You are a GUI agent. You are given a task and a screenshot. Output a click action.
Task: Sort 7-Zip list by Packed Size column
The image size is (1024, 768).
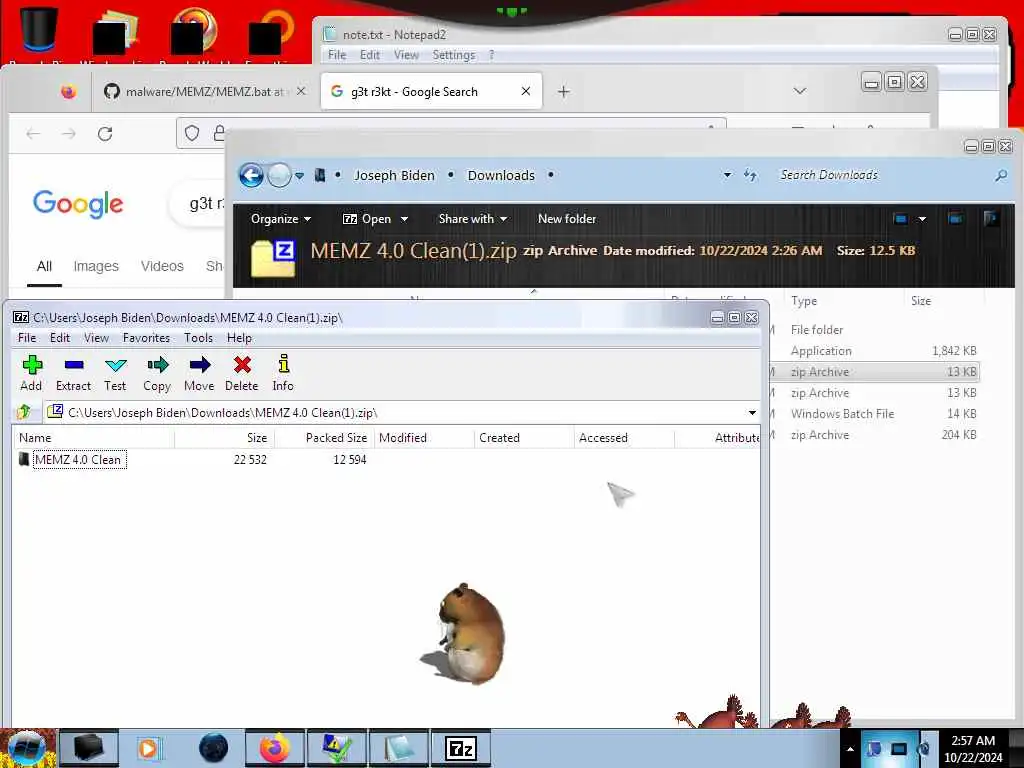325,438
